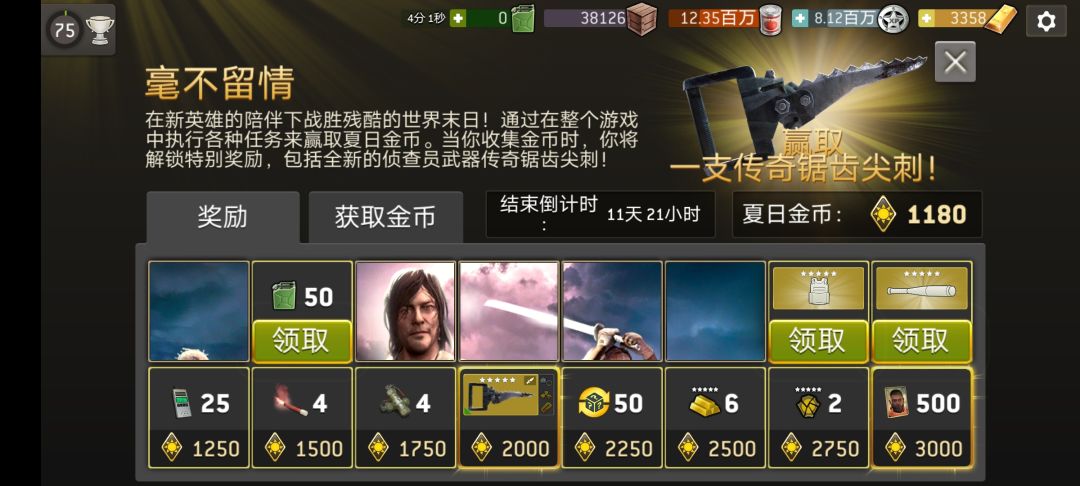
Task: Tap the gold bars currency icon
Action: [1001, 19]
